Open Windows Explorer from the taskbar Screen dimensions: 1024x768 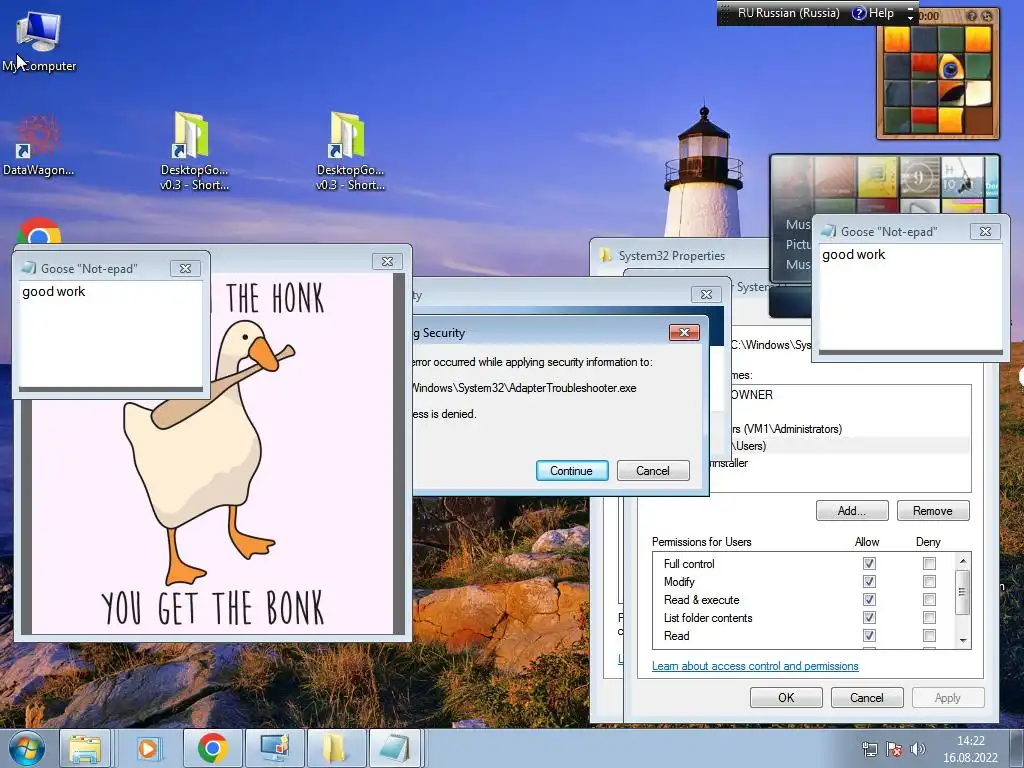[86, 748]
